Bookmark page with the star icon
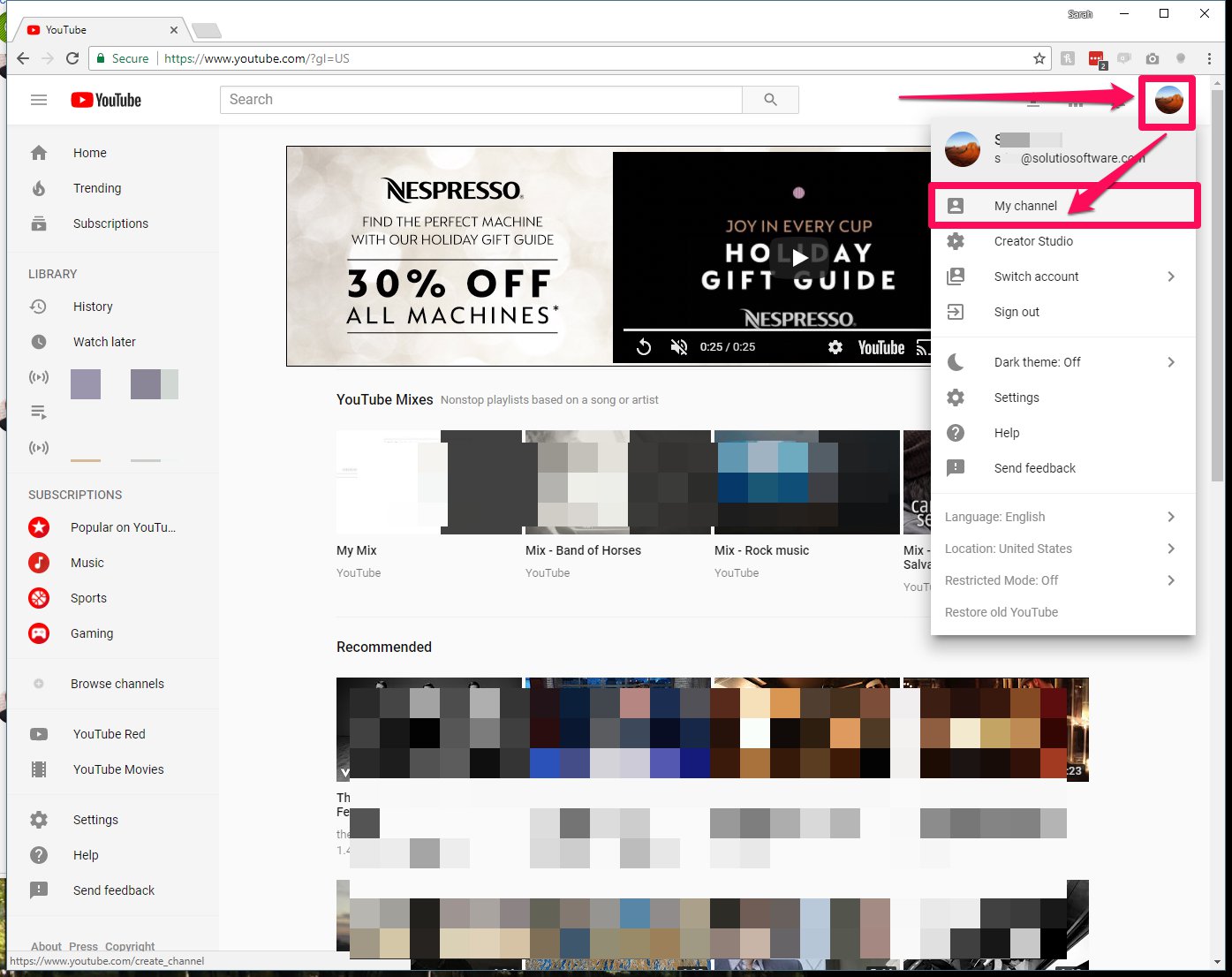Image resolution: width=1232 pixels, height=977 pixels. pyautogui.click(x=1039, y=58)
